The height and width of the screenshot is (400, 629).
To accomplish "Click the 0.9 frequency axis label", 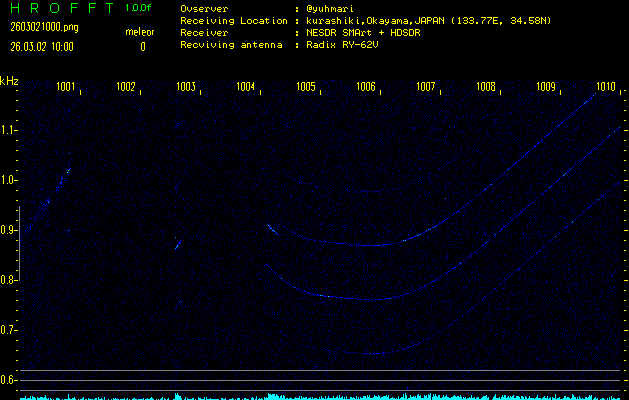I will coord(9,230).
